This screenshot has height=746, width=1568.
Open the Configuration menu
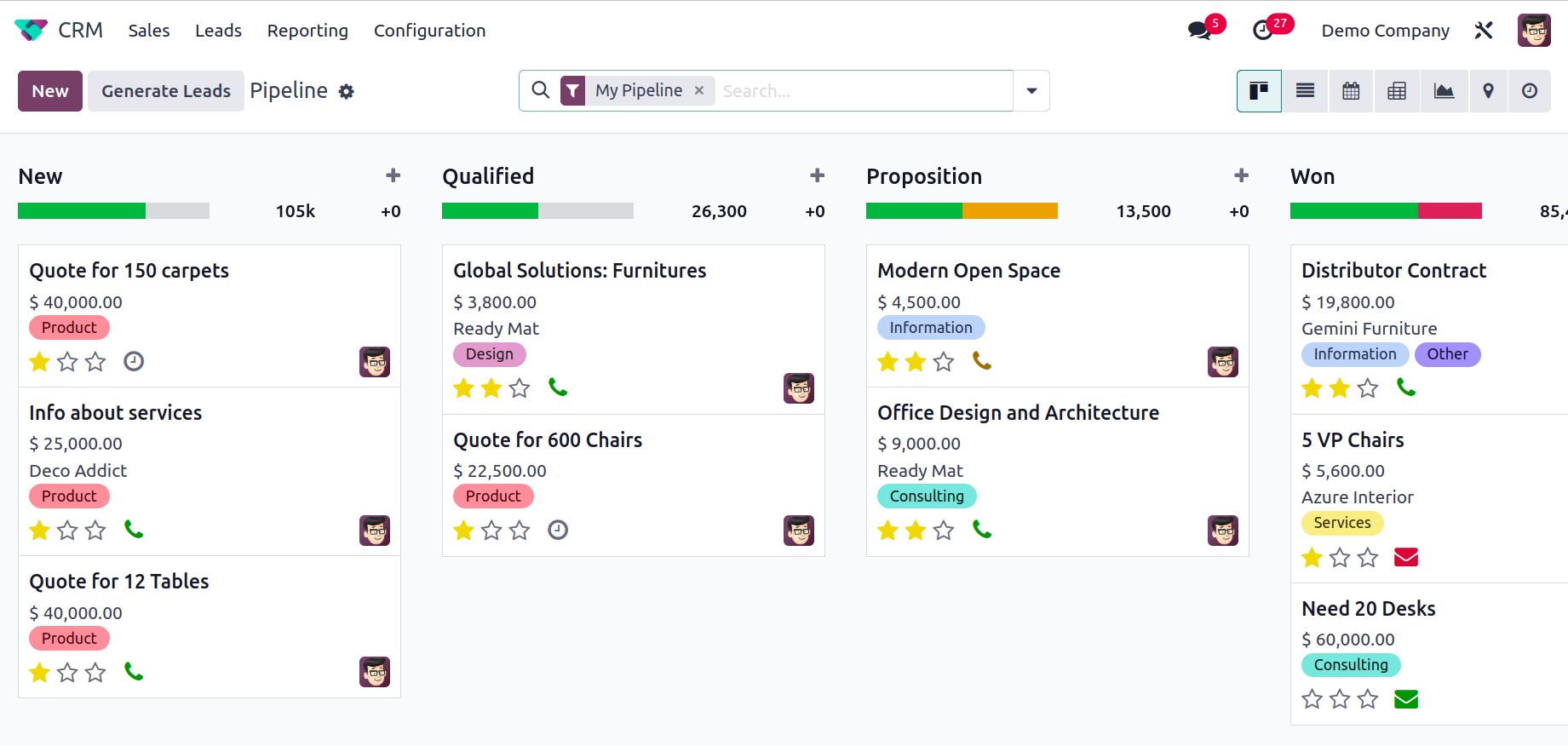429,31
